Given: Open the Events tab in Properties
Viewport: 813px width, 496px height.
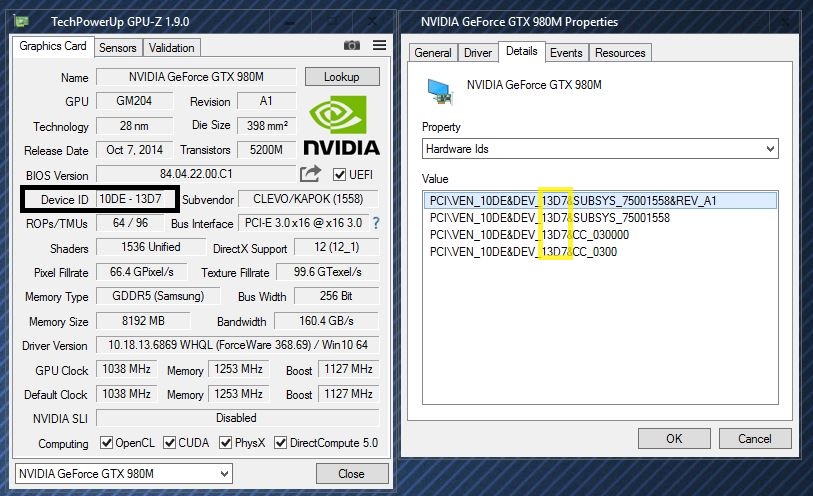Looking at the screenshot, I should click(566, 53).
